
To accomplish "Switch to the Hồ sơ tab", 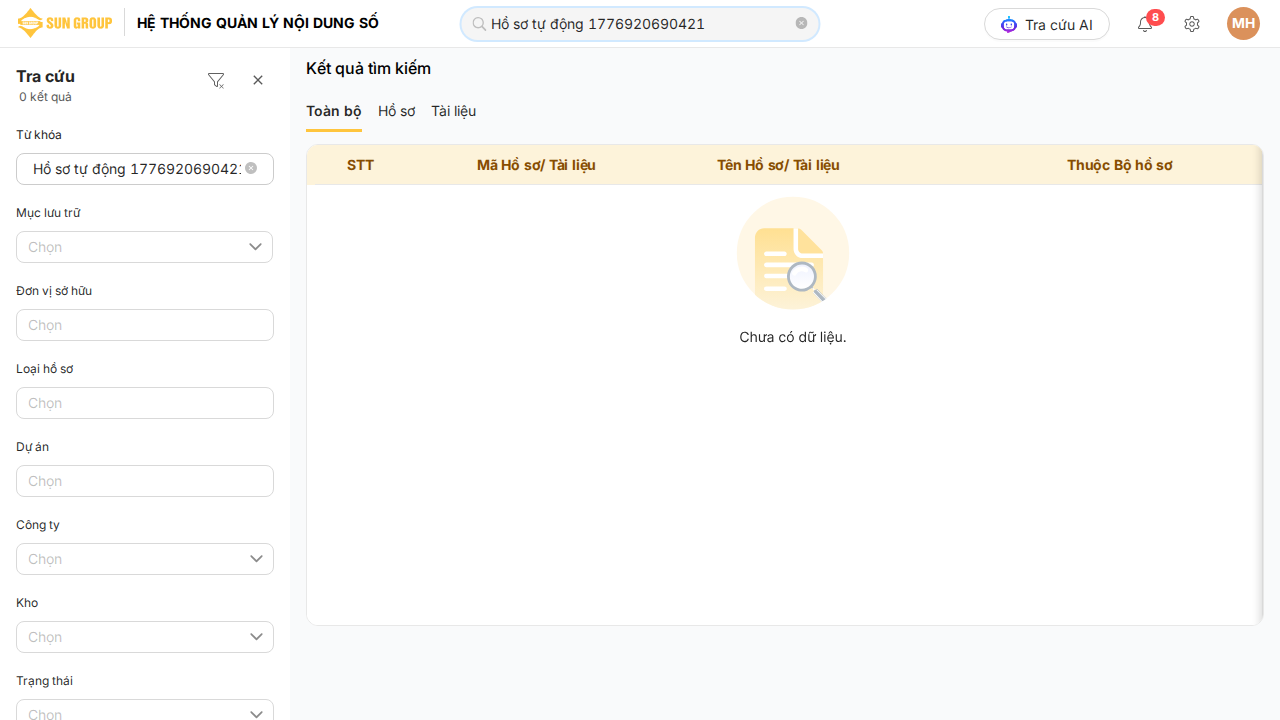I will pos(396,111).
